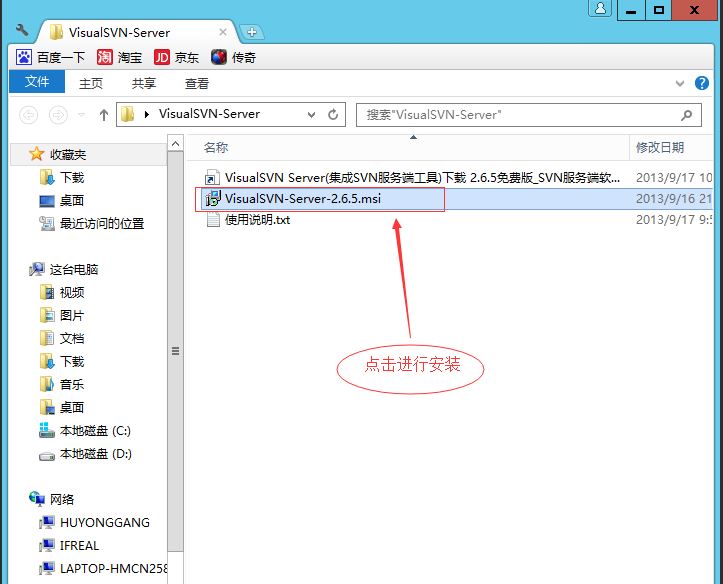This screenshot has height=584, width=723.
Task: Open 本地磁盘 (C:)
Action: point(95,431)
